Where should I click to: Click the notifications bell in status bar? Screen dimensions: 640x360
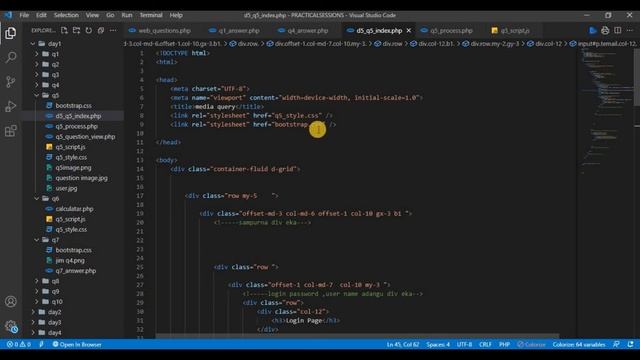631,344
